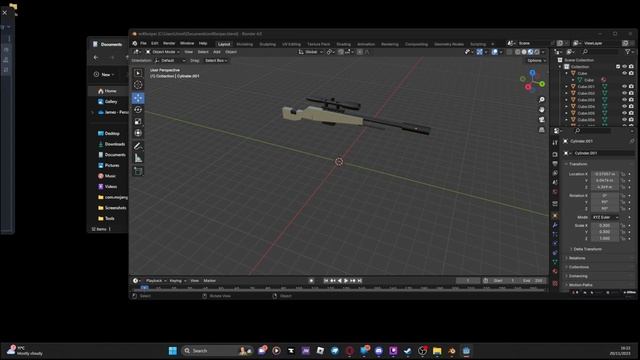Screen dimensions: 640x360
Task: Click the timeline play button
Action: click(346, 280)
